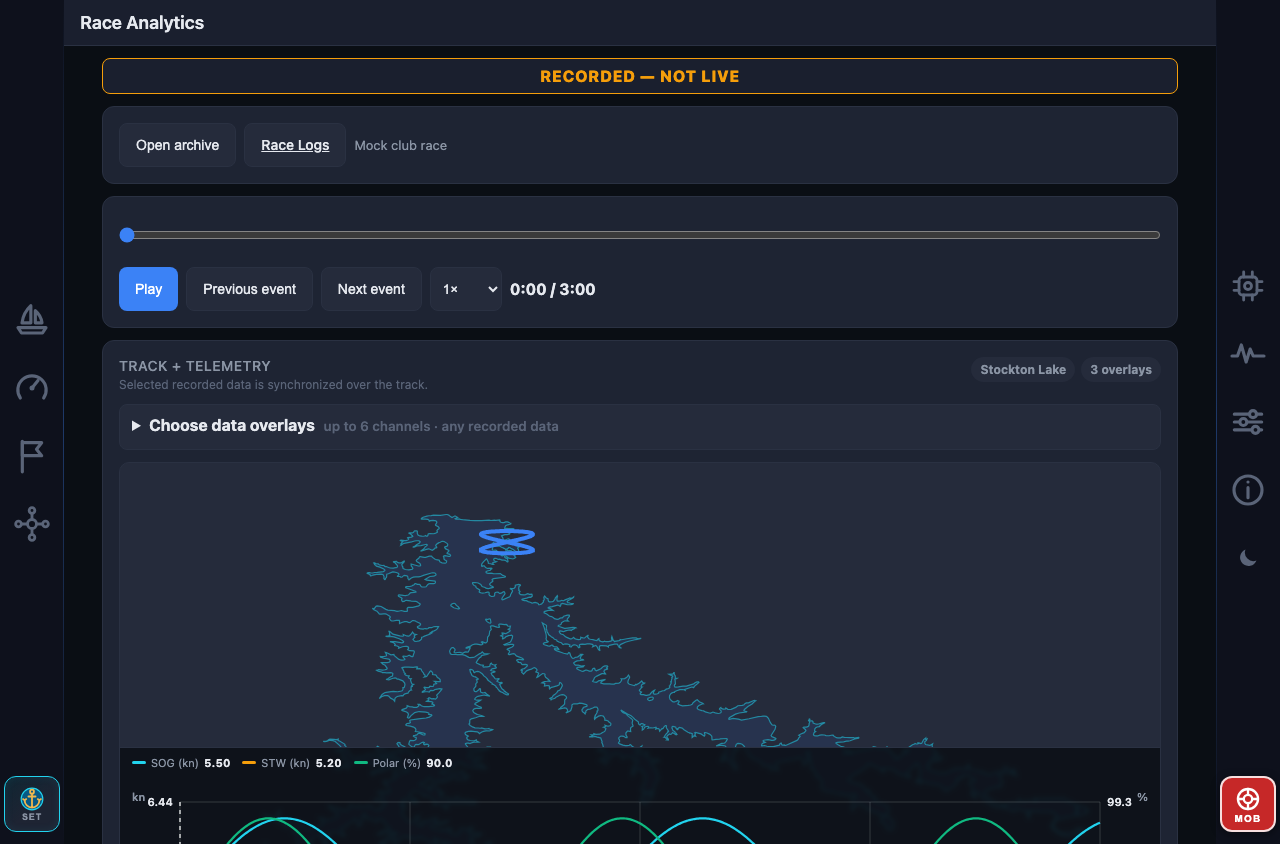Open the pulse activity icon
The width and height of the screenshot is (1280, 844).
(x=1248, y=354)
